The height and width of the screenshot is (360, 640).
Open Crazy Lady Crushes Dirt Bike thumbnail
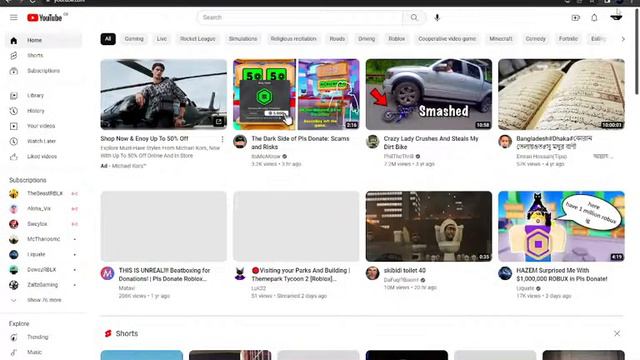tap(429, 94)
